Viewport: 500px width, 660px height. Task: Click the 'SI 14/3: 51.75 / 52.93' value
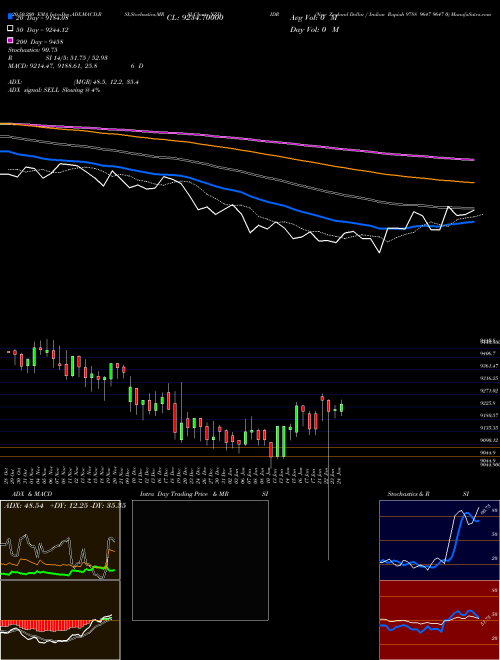77,58
